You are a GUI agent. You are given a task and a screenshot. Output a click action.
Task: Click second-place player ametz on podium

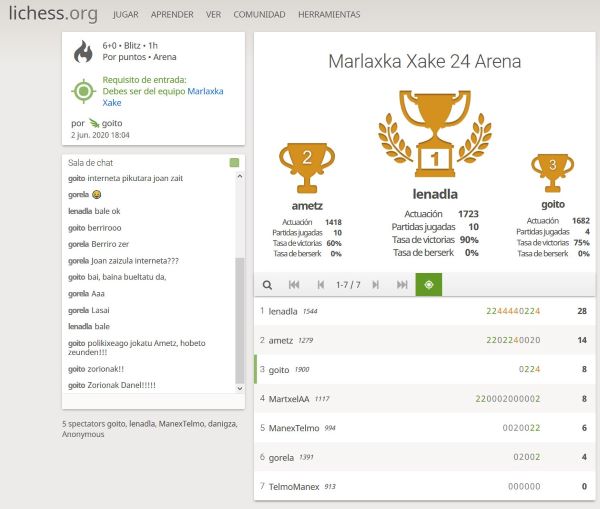(307, 205)
